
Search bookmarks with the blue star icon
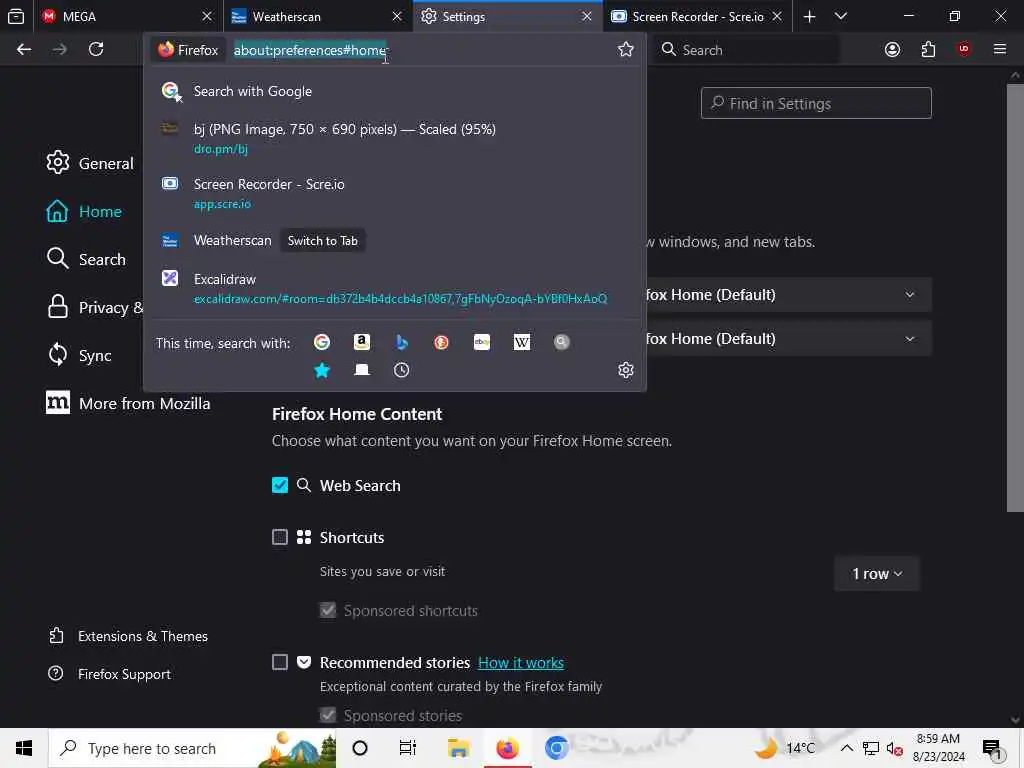322,370
